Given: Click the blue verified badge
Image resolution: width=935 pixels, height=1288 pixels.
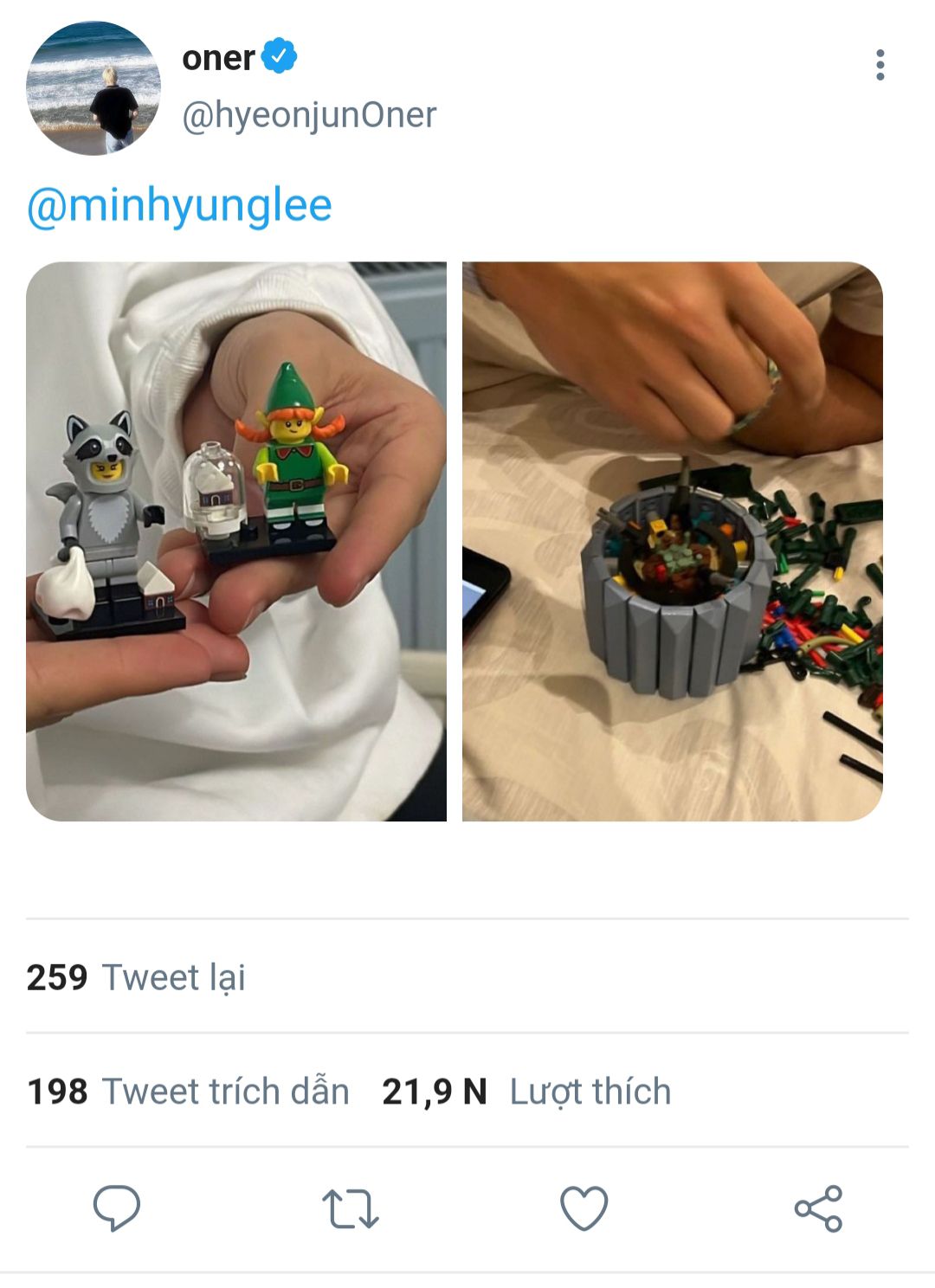Looking at the screenshot, I should click(280, 57).
